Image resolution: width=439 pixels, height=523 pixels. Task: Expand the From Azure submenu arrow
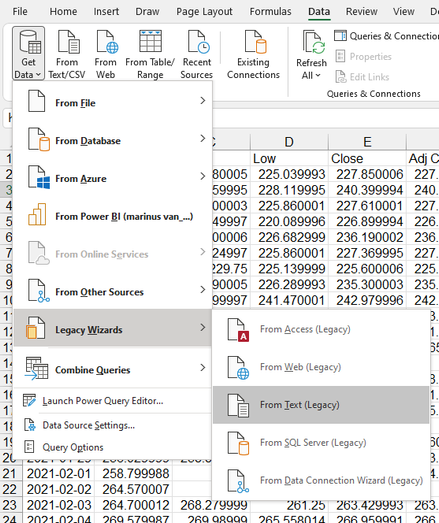point(202,176)
